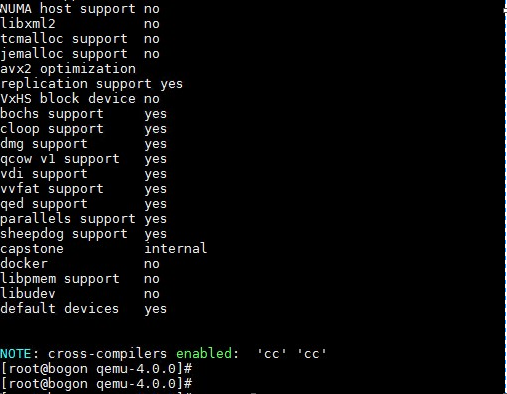This screenshot has height=394, width=507.
Task: Click the 'VxHS block device' text
Action: click(x=68, y=99)
